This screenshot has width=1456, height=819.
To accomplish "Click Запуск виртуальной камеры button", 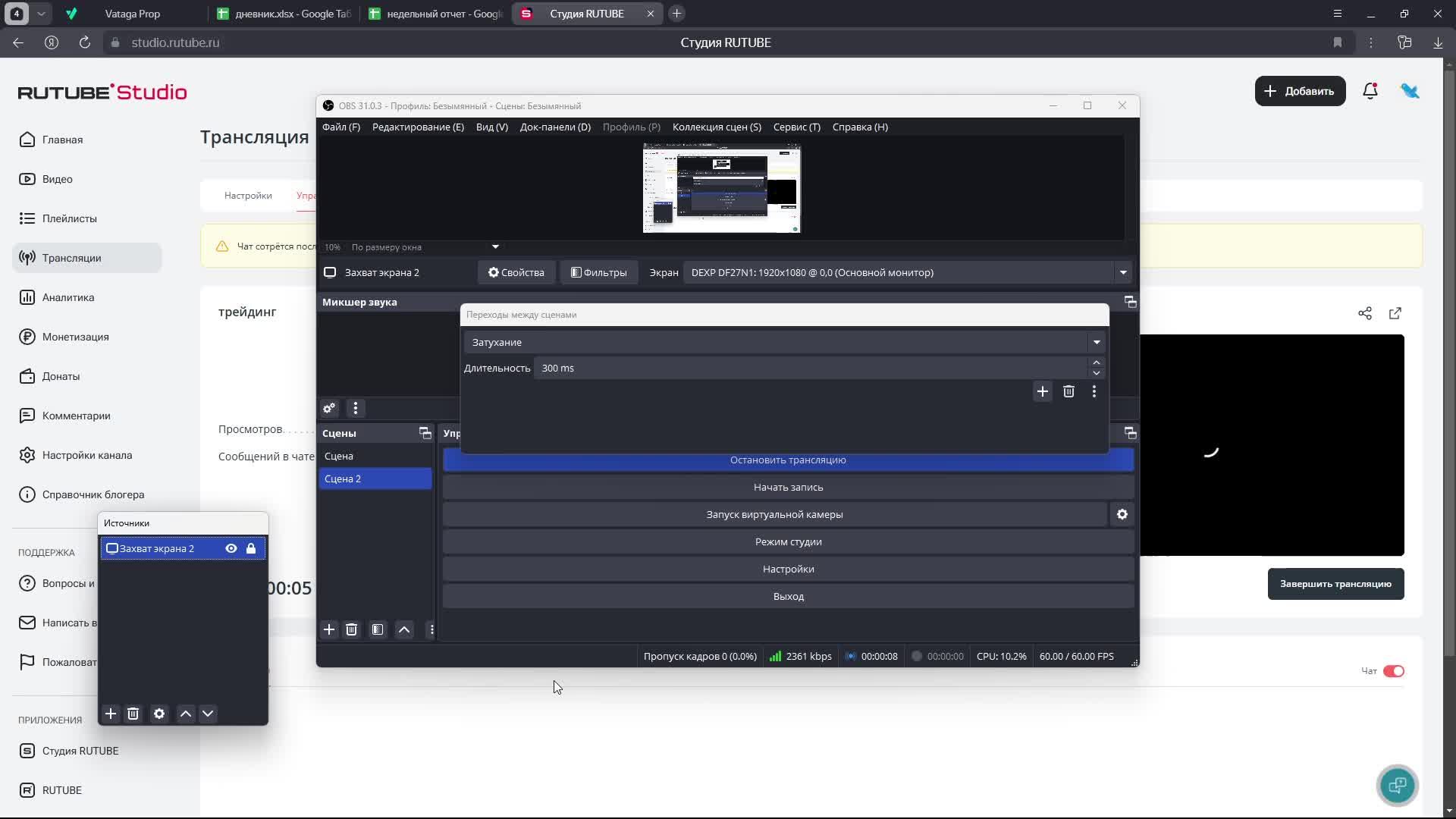I will tap(775, 514).
